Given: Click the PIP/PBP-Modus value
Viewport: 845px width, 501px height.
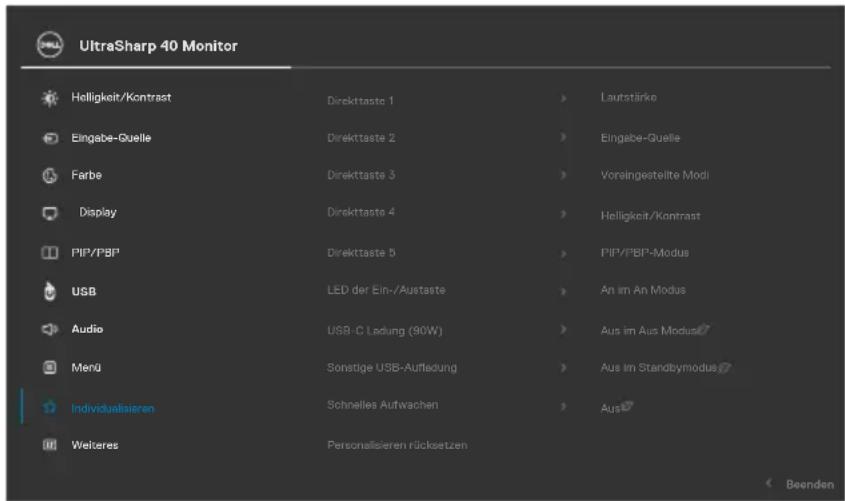Looking at the screenshot, I should [645, 253].
